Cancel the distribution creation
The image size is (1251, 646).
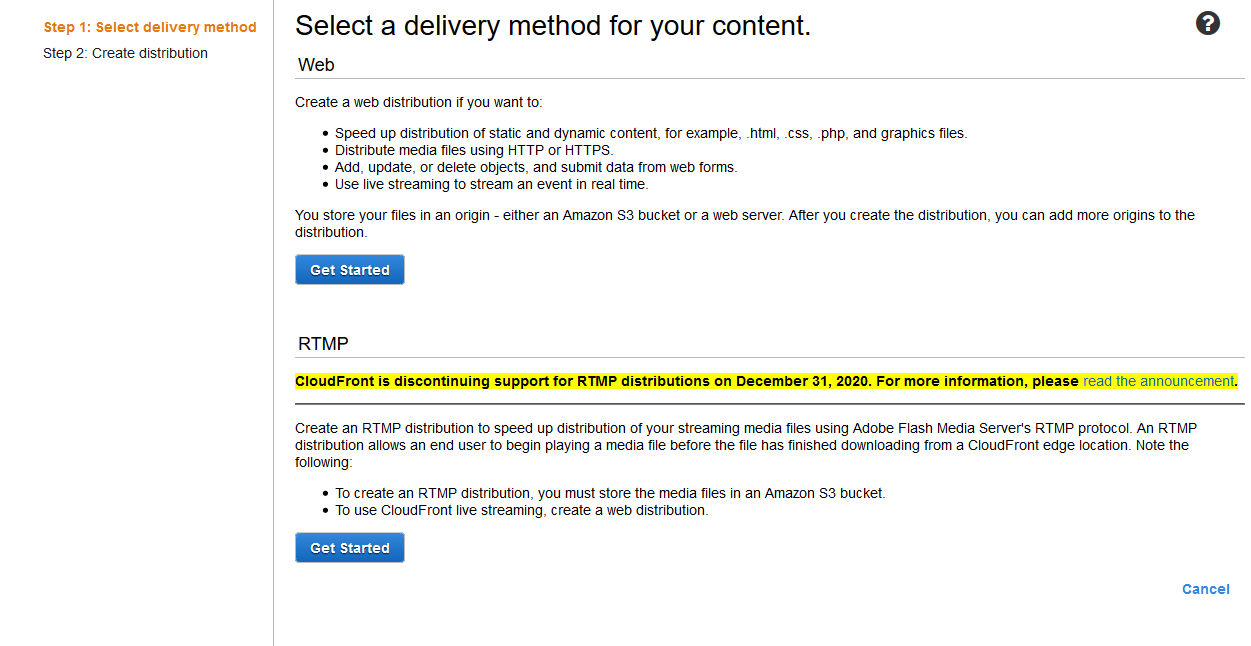click(x=1206, y=589)
